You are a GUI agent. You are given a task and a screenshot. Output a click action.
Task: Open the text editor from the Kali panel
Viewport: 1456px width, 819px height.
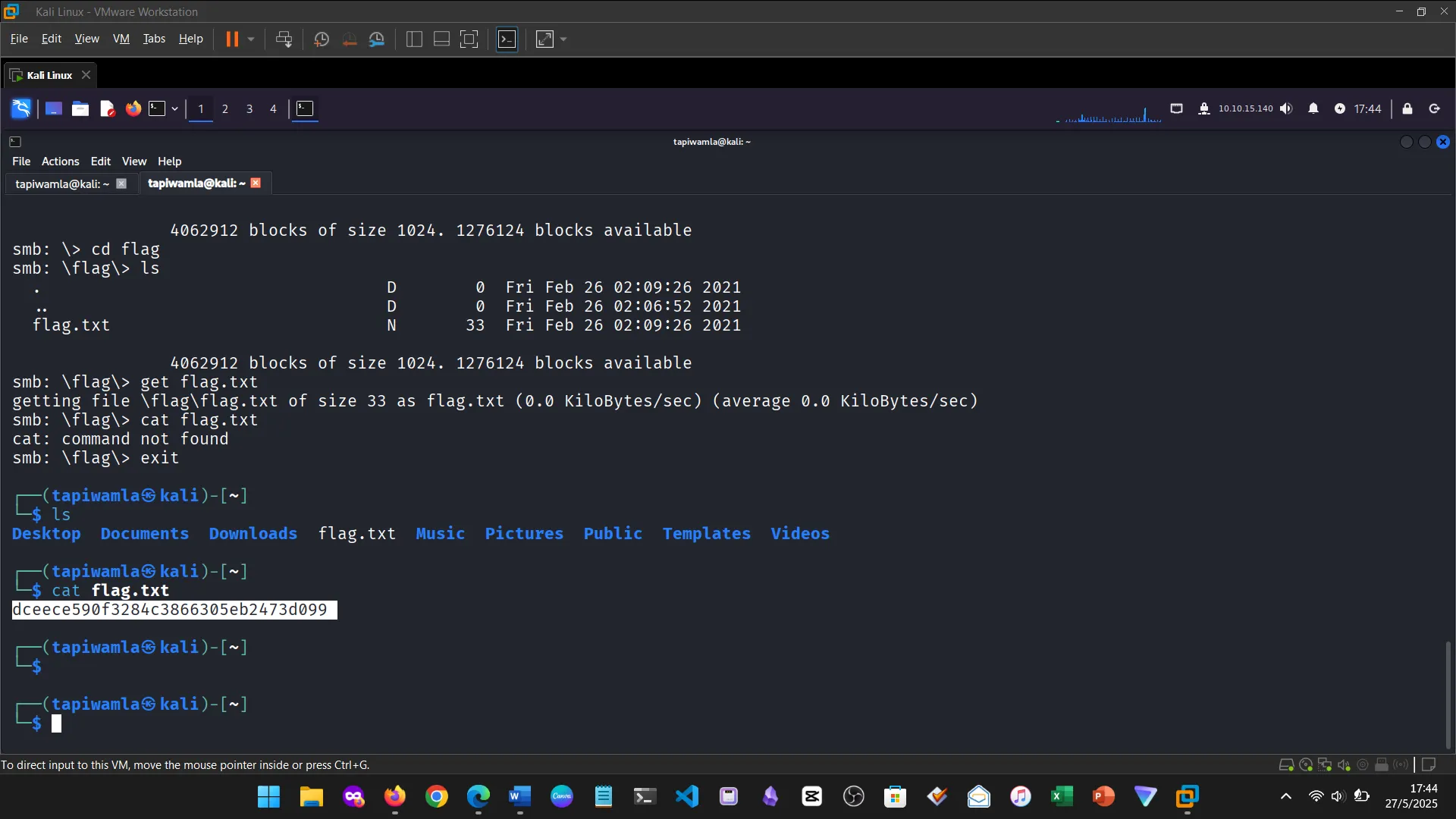coord(107,108)
